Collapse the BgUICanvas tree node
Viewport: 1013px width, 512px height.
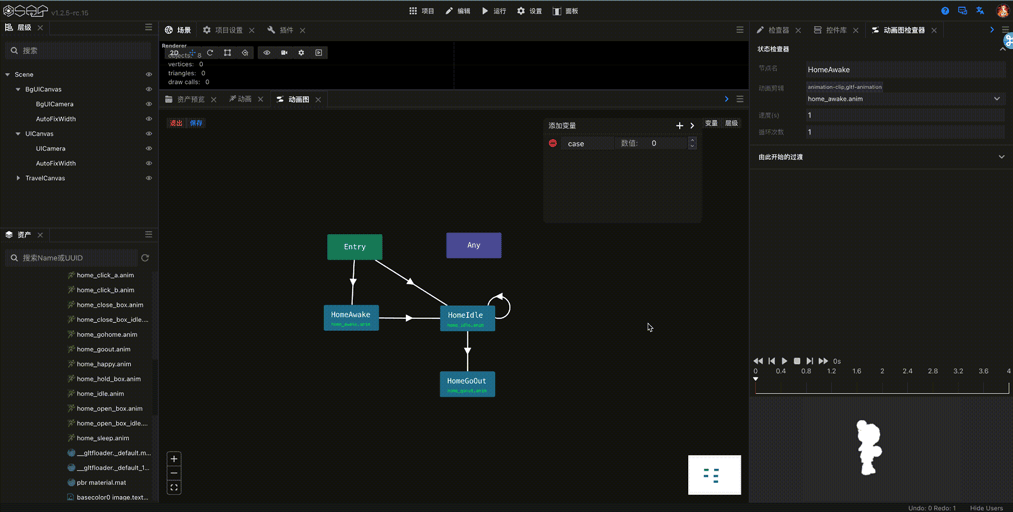(x=18, y=89)
